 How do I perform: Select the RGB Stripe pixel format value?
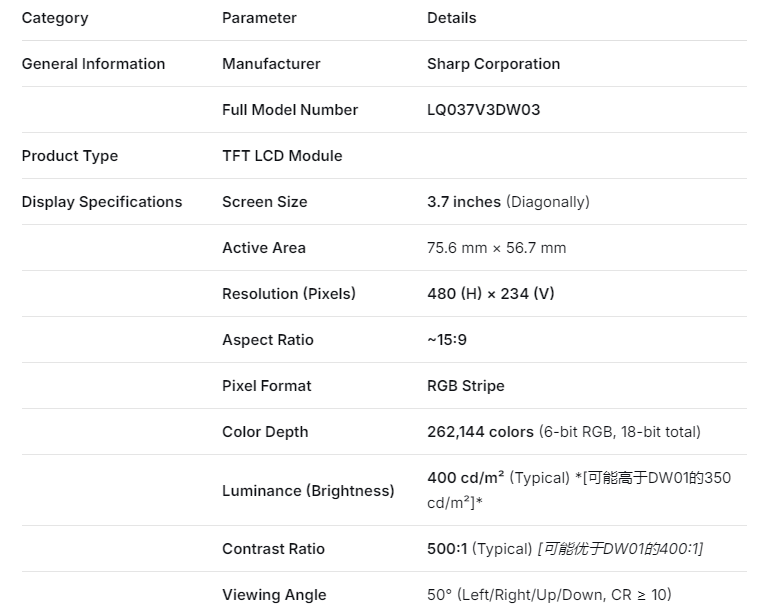pyautogui.click(x=466, y=386)
